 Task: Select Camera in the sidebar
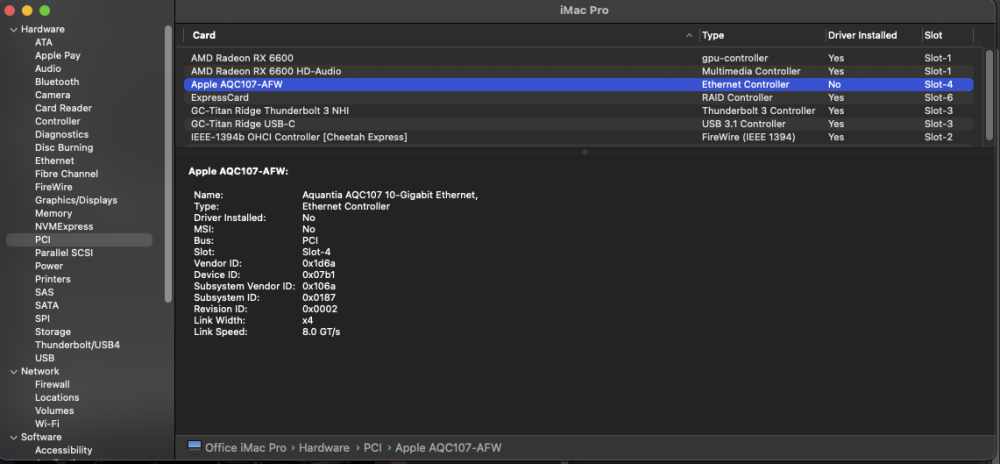click(x=52, y=95)
